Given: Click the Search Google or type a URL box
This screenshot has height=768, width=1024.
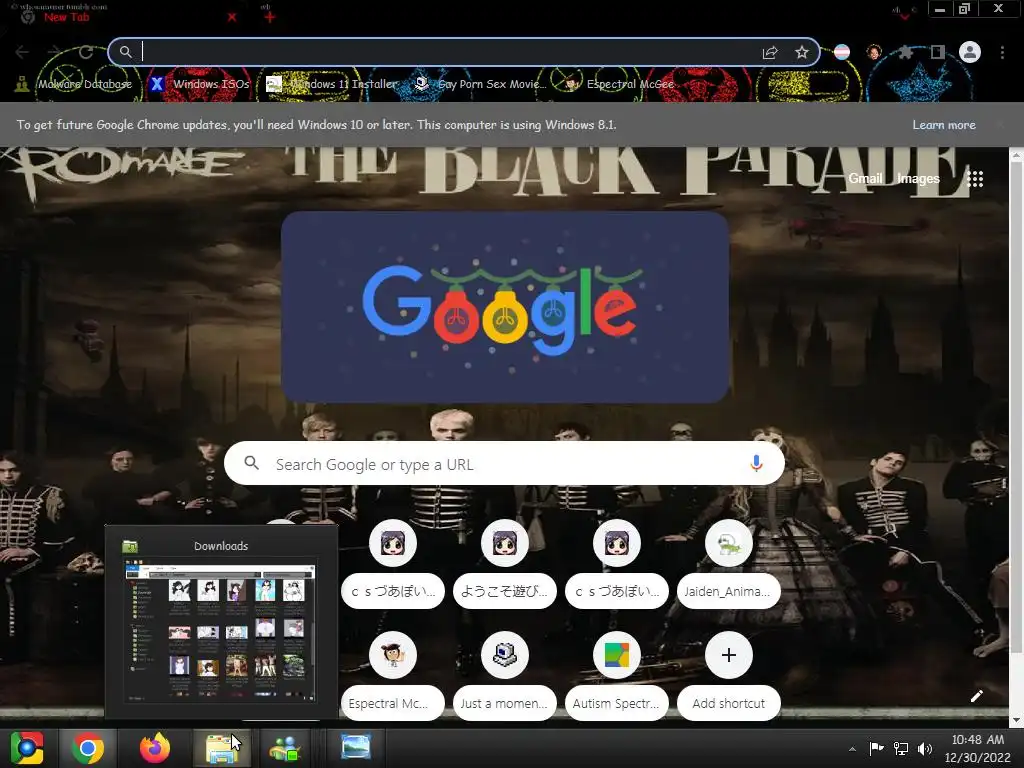Looking at the screenshot, I should tap(504, 464).
